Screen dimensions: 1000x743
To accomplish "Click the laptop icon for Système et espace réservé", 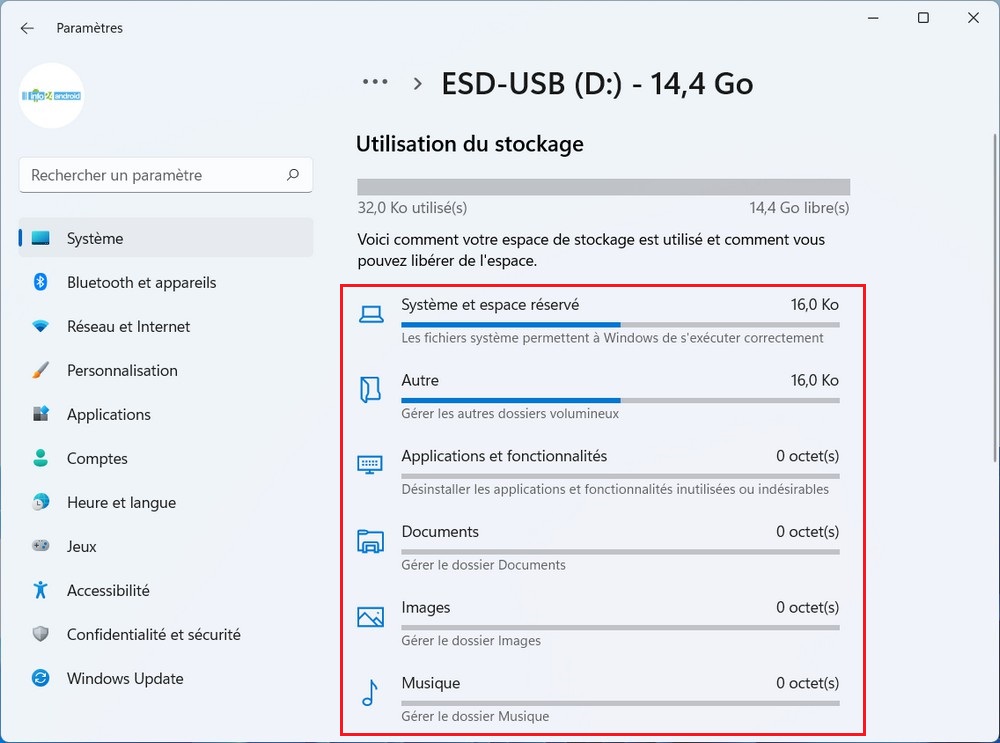I will (371, 314).
